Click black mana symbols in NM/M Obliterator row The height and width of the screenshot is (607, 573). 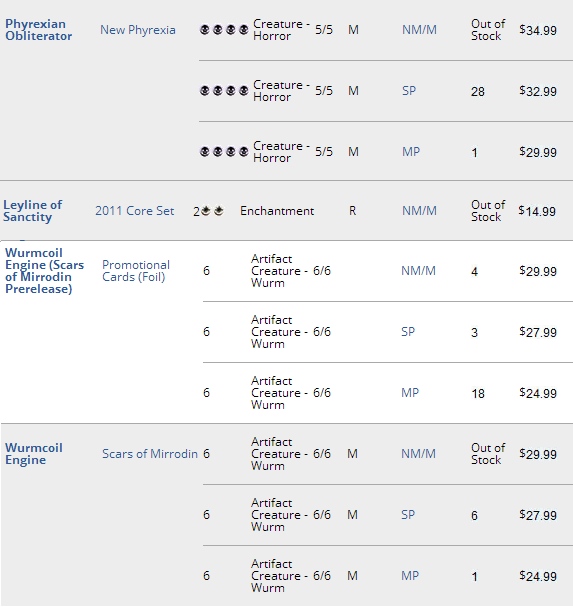pos(224,30)
